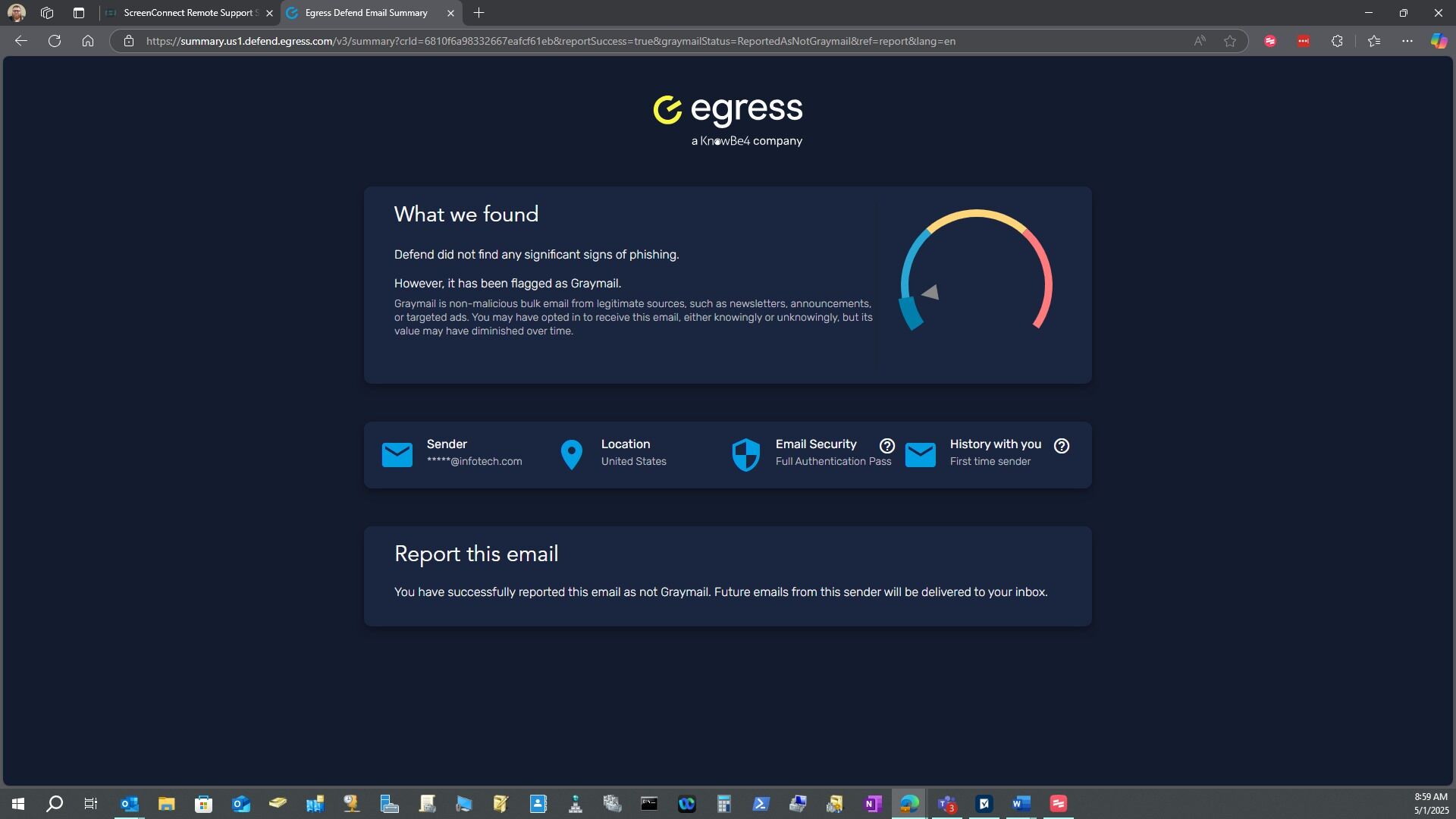The width and height of the screenshot is (1456, 819).
Task: Click the History with you envelope icon
Action: (x=921, y=455)
